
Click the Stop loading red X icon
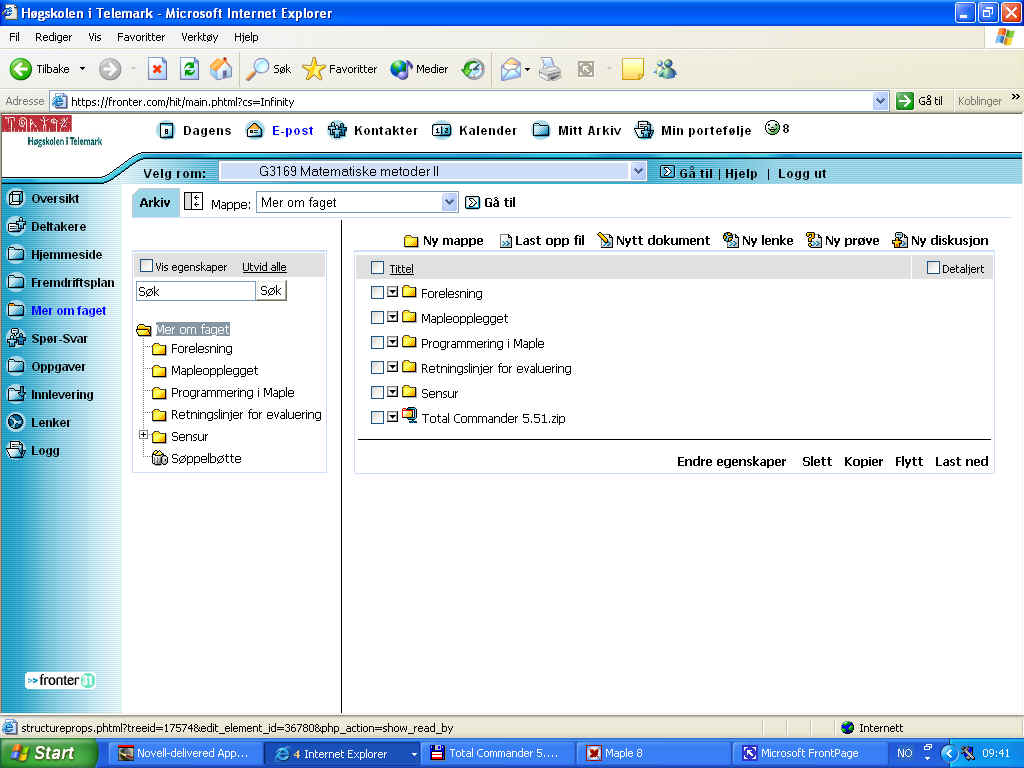(157, 69)
